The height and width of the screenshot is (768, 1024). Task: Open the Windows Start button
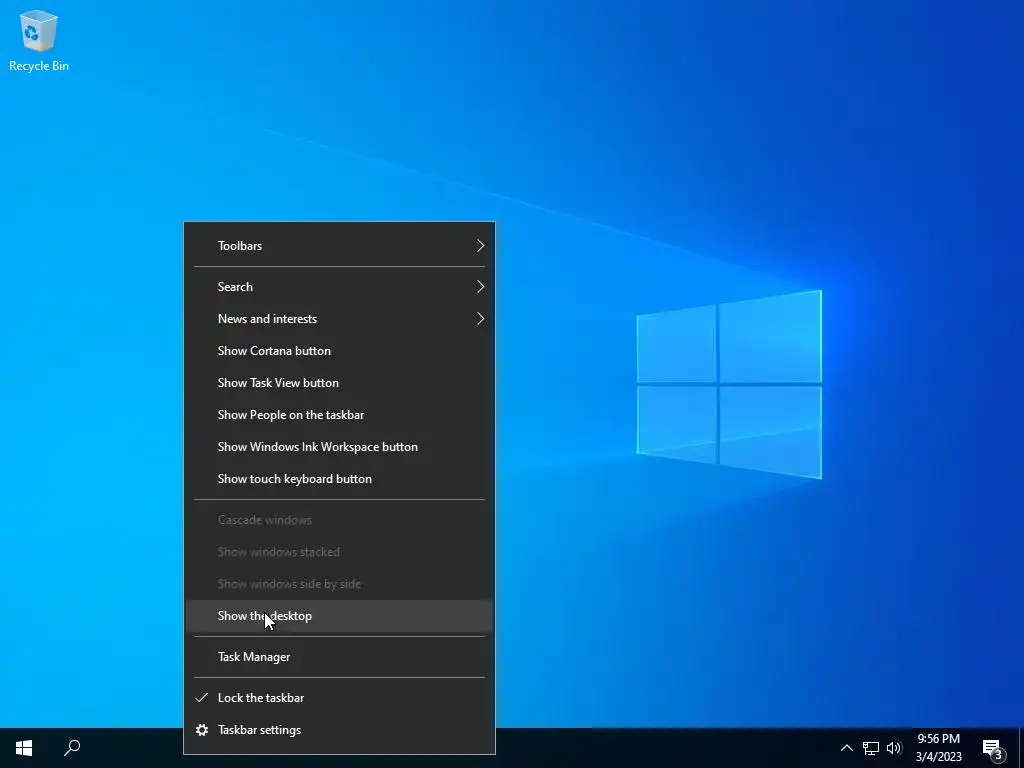[x=24, y=748]
